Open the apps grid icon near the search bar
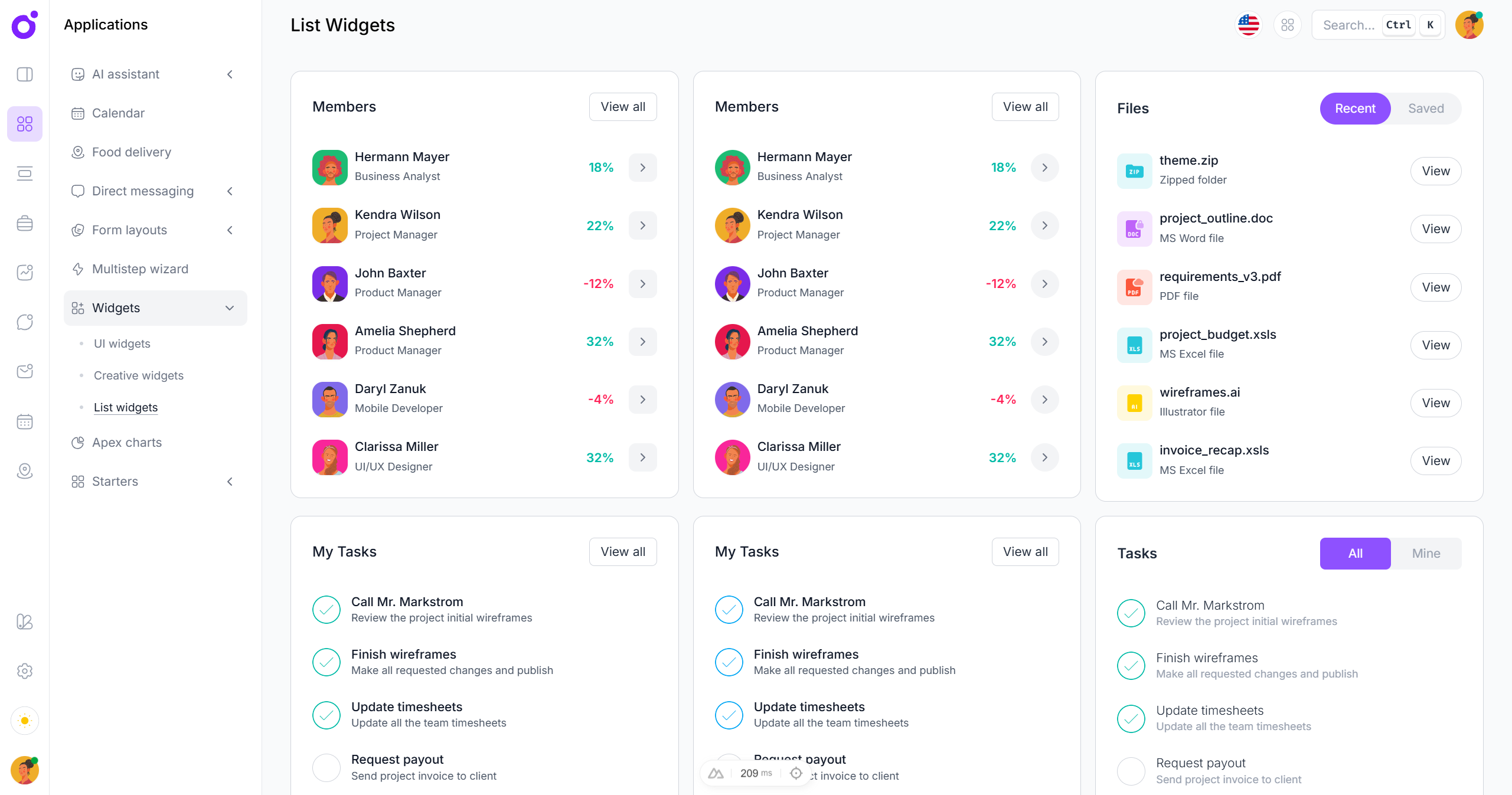This screenshot has width=1512, height=795. (1288, 25)
